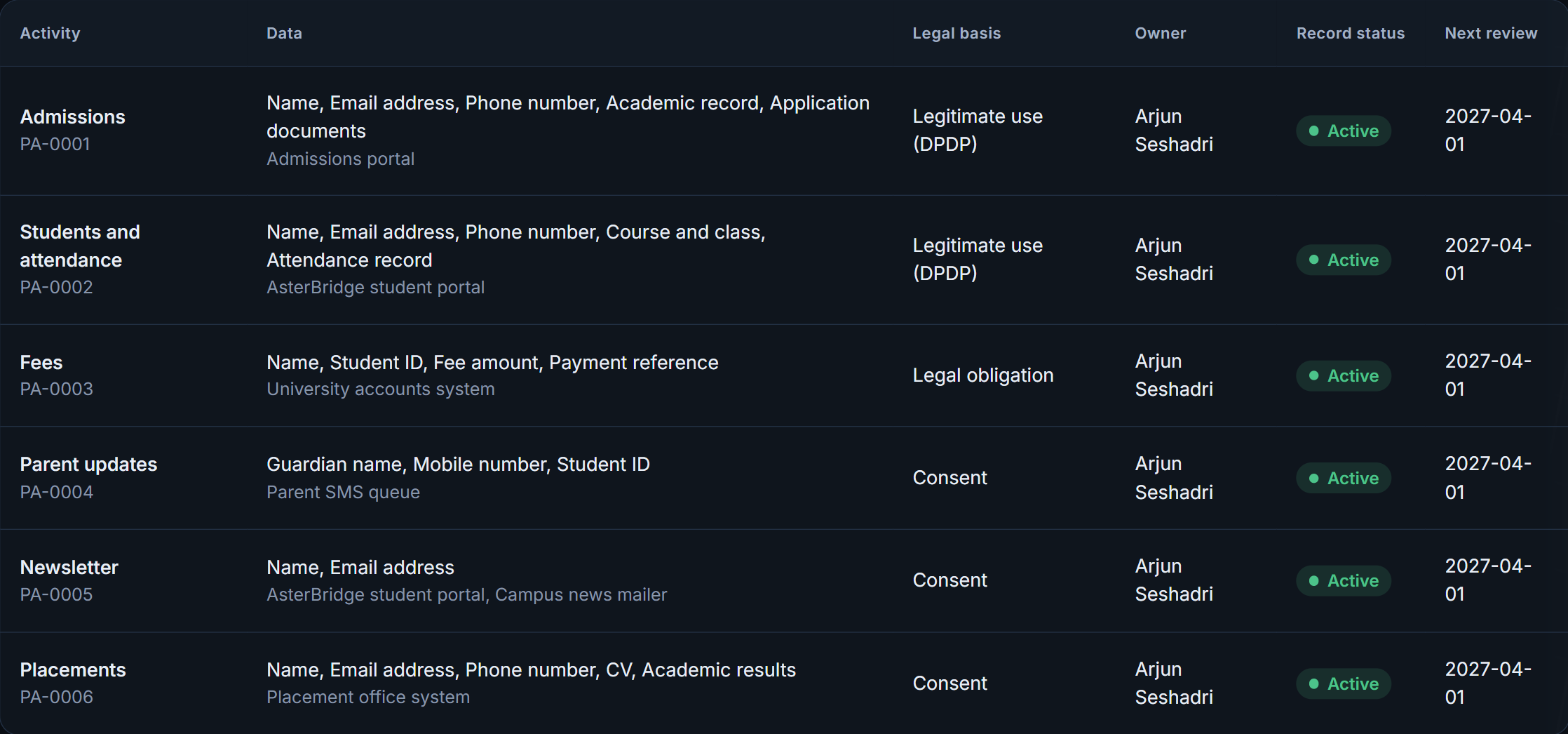Click Consent in the Placements row
This screenshot has height=734, width=1568.
[949, 683]
